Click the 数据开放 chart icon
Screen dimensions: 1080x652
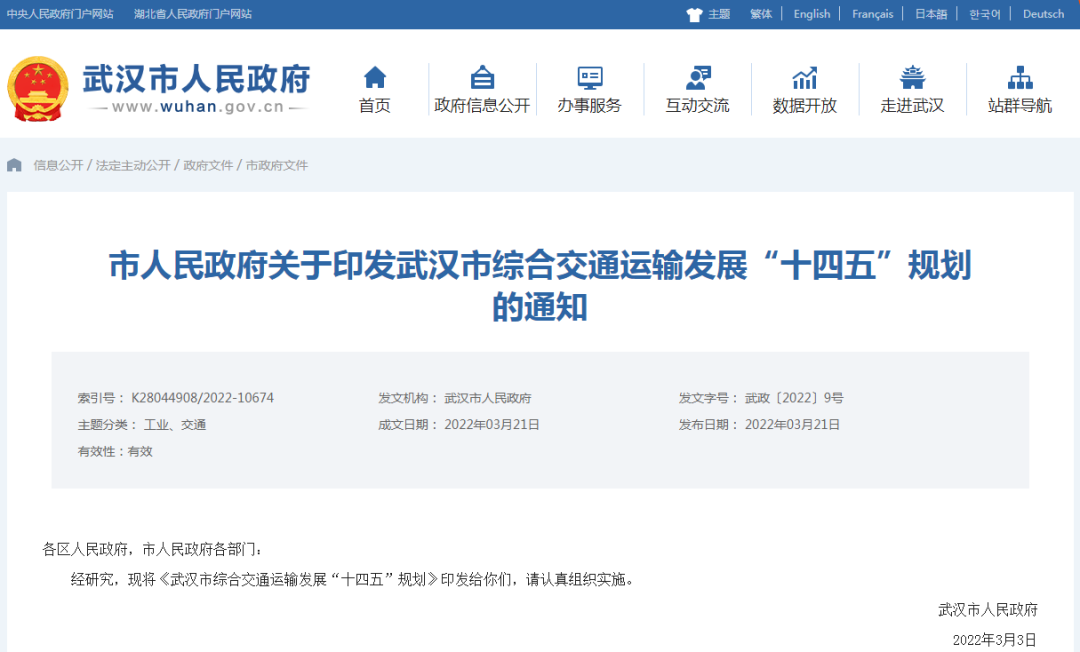[x=804, y=78]
